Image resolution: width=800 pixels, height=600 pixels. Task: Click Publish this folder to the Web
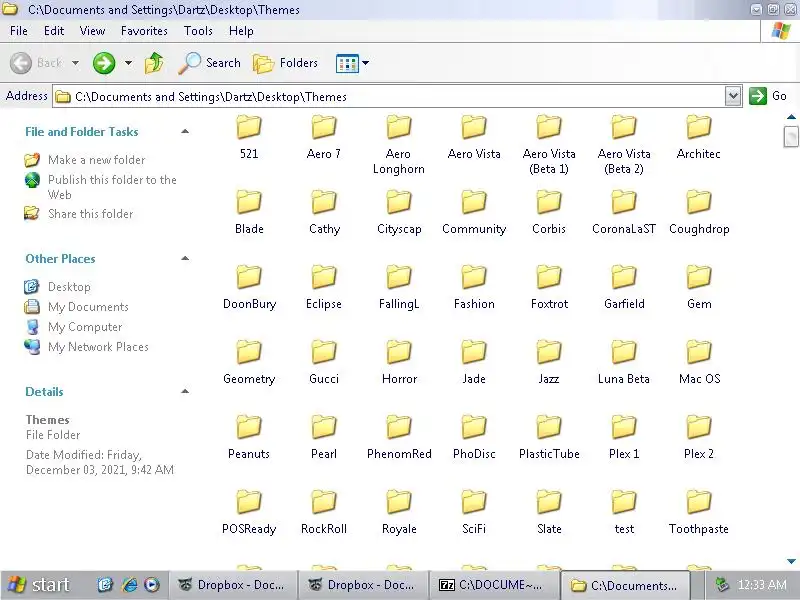101,187
